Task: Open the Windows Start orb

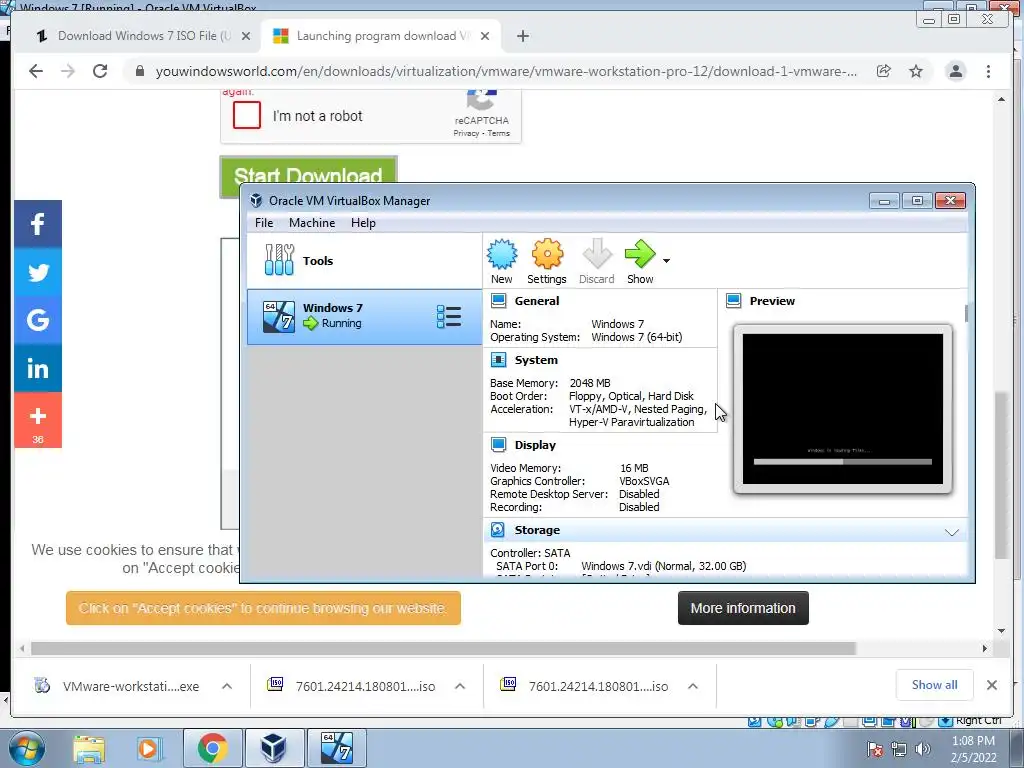Action: (26, 748)
